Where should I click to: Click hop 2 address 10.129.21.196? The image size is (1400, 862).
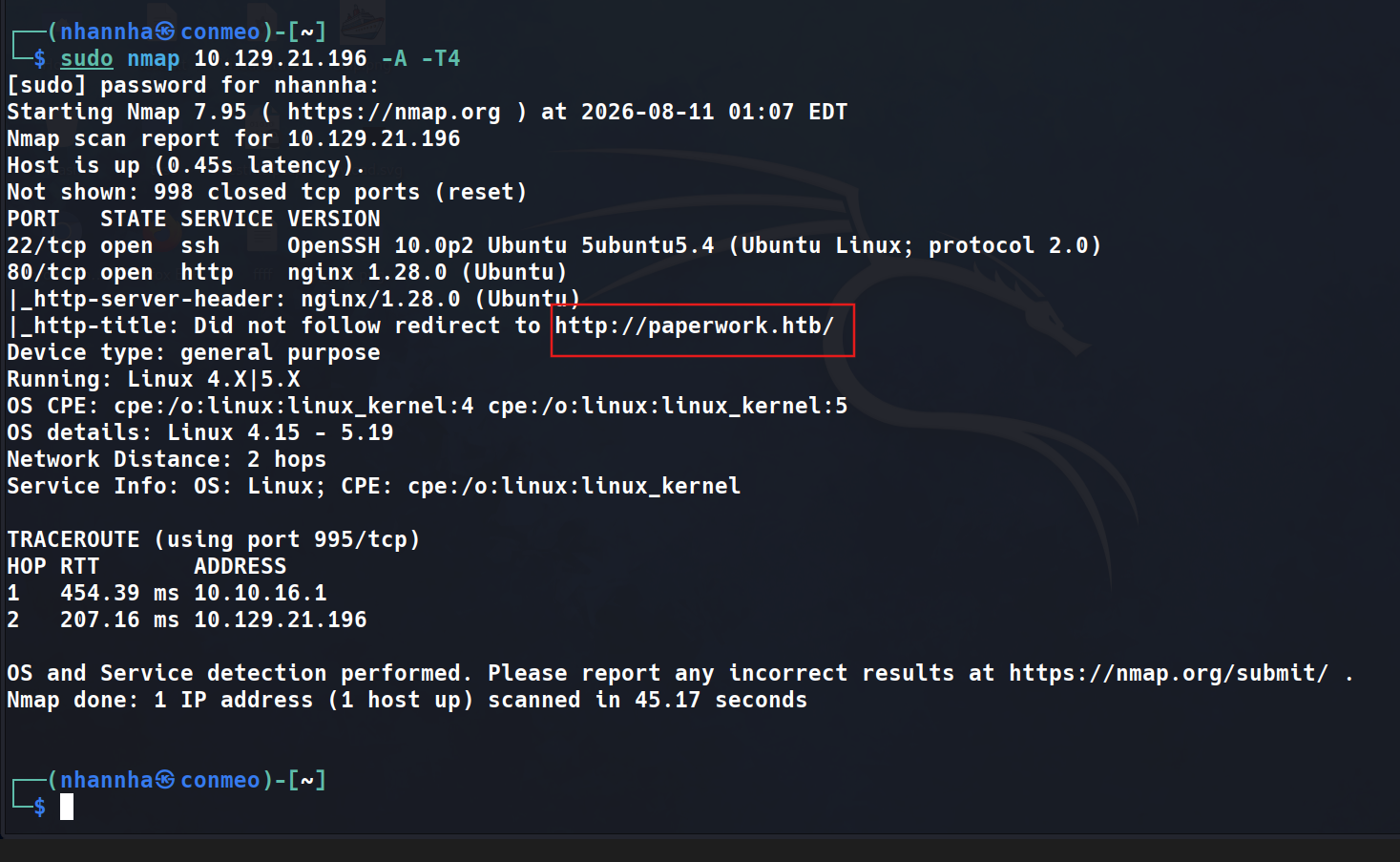[x=280, y=620]
